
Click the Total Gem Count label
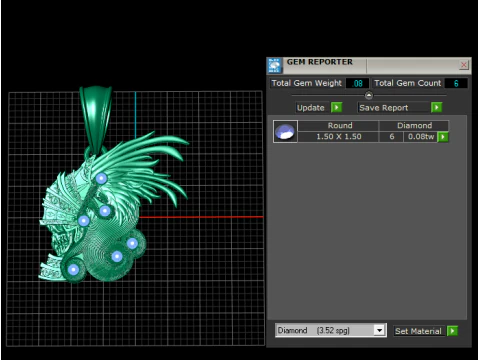pyautogui.click(x=407, y=83)
